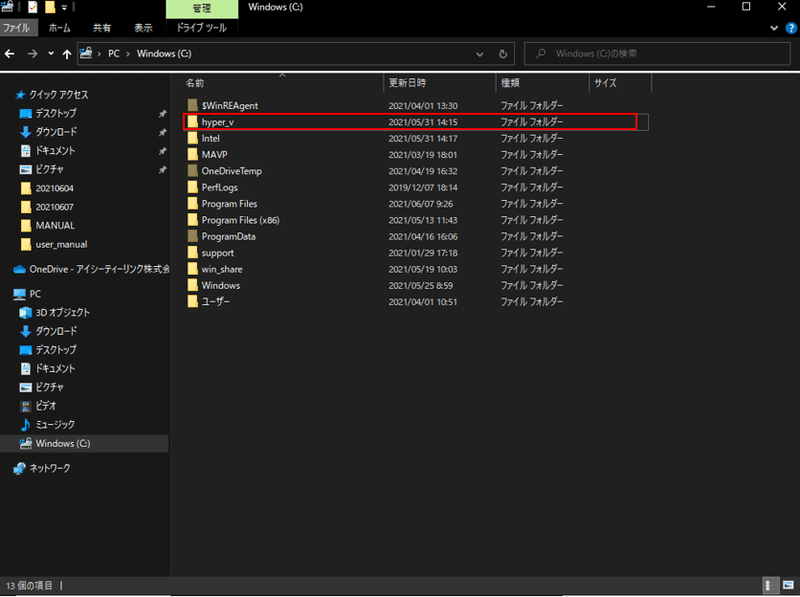
Task: Select the OneDriveTemp folder icon
Action: coord(192,171)
